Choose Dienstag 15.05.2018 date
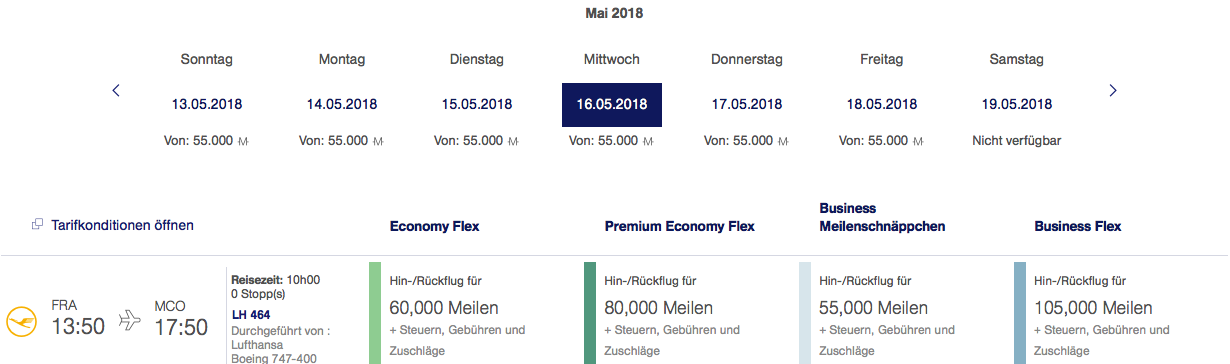Screen dimensions: 1230x364 tap(477, 104)
